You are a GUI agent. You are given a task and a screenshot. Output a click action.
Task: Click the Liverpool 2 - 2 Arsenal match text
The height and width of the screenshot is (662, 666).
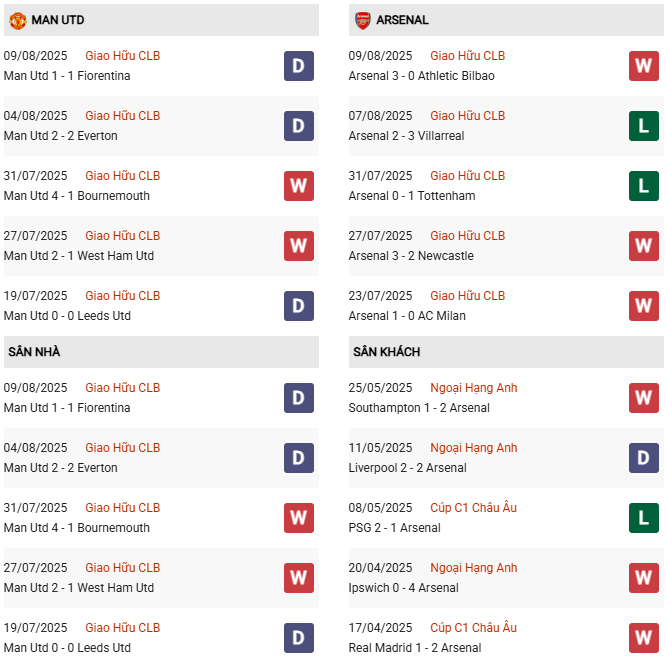point(407,468)
